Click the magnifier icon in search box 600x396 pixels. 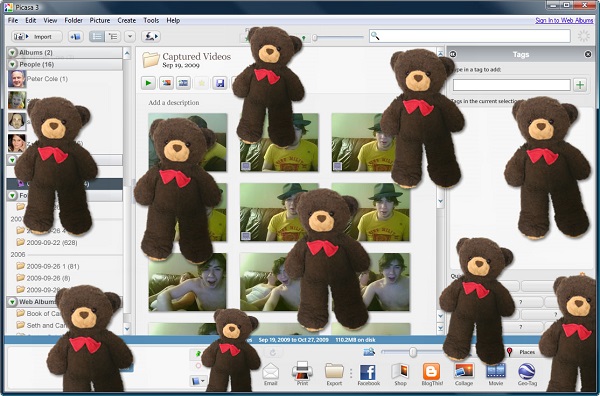375,36
